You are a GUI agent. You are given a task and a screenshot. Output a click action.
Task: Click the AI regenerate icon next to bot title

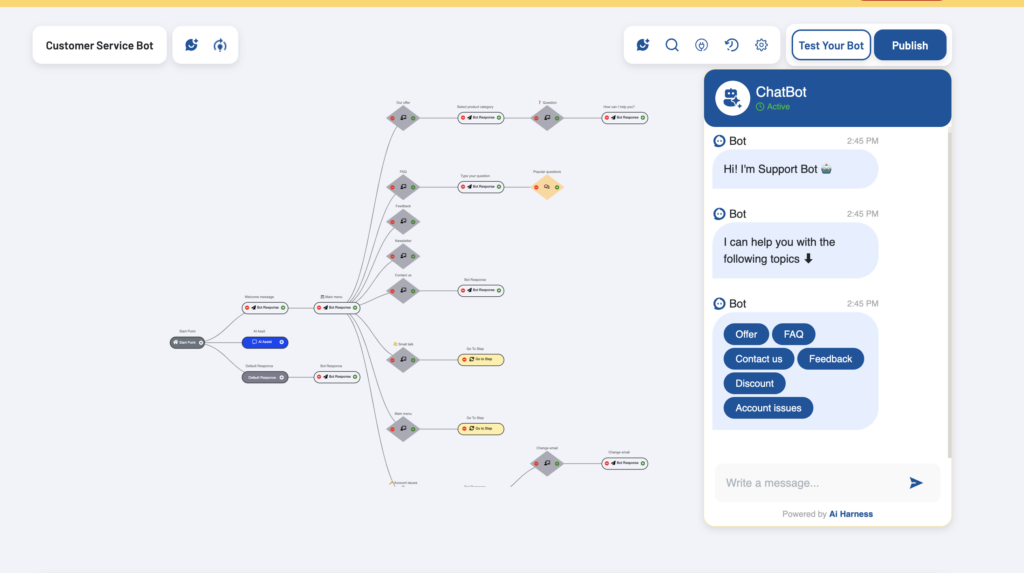click(220, 45)
